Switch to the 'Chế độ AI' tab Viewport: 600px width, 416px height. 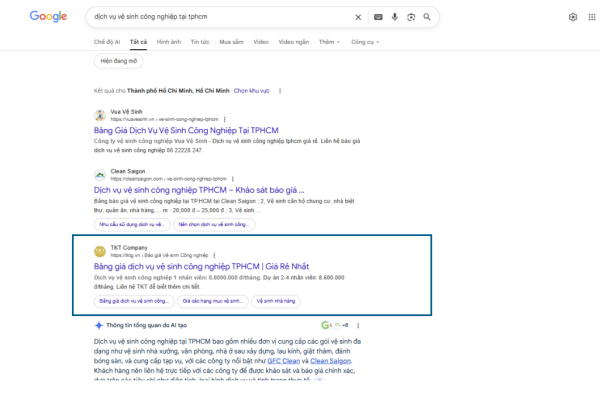click(x=107, y=43)
